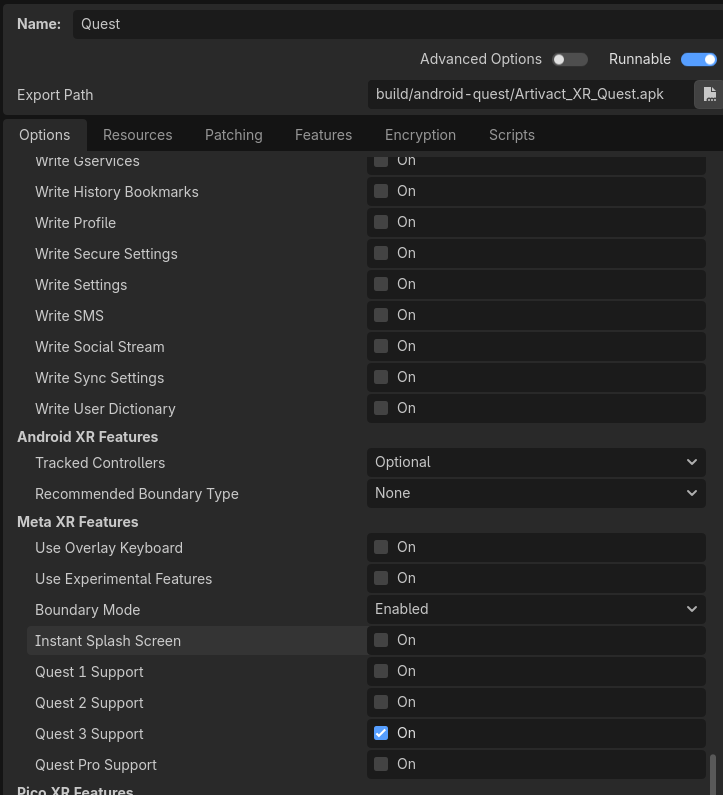Image resolution: width=723 pixels, height=795 pixels.
Task: Uncheck the Quest 3 Support checkbox
Action: [381, 733]
